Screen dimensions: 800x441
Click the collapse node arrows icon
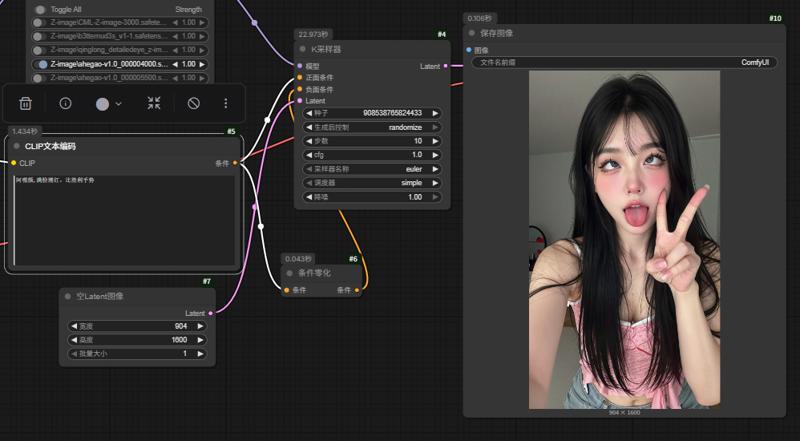[x=154, y=103]
